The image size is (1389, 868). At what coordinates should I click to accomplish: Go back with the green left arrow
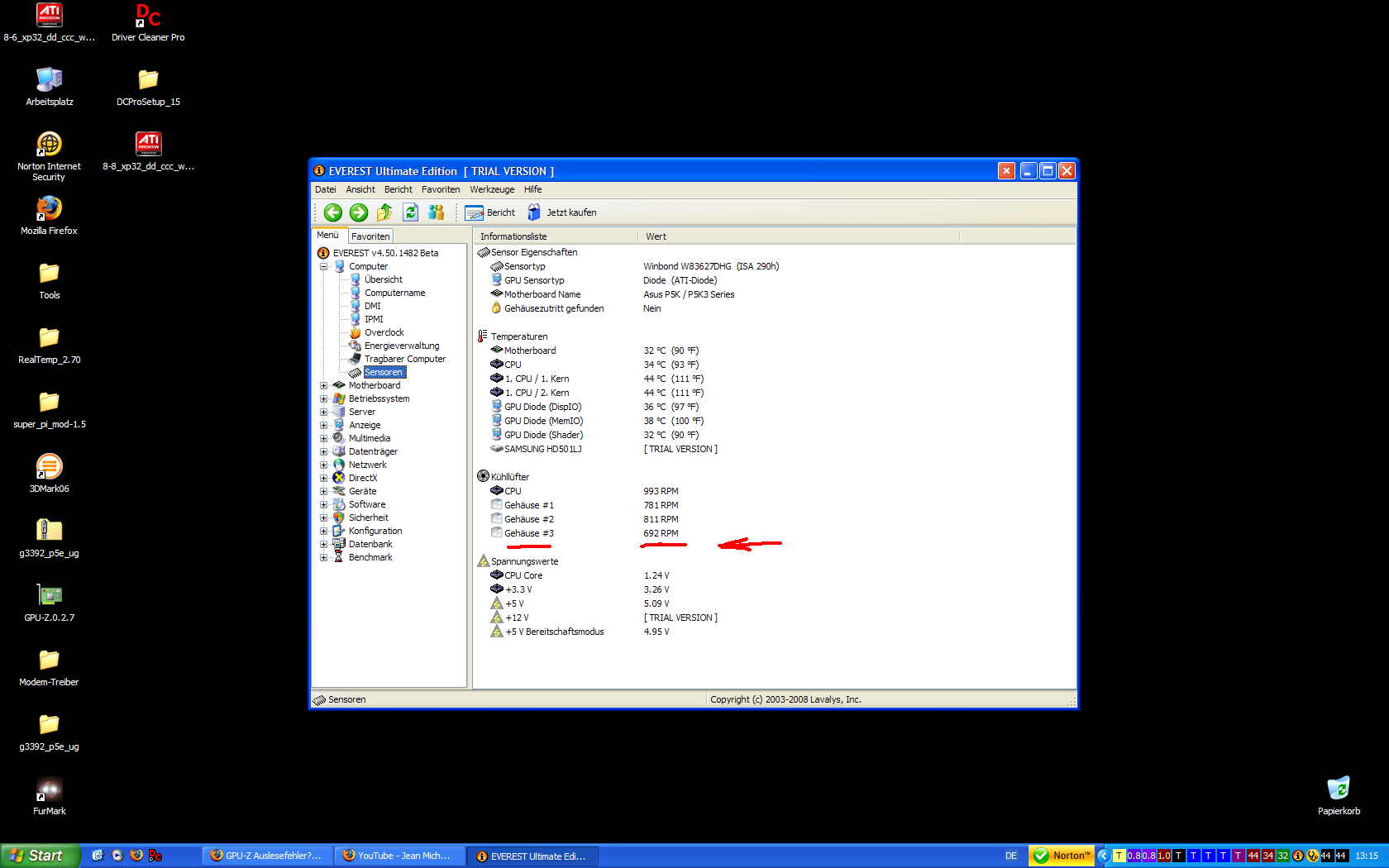333,212
